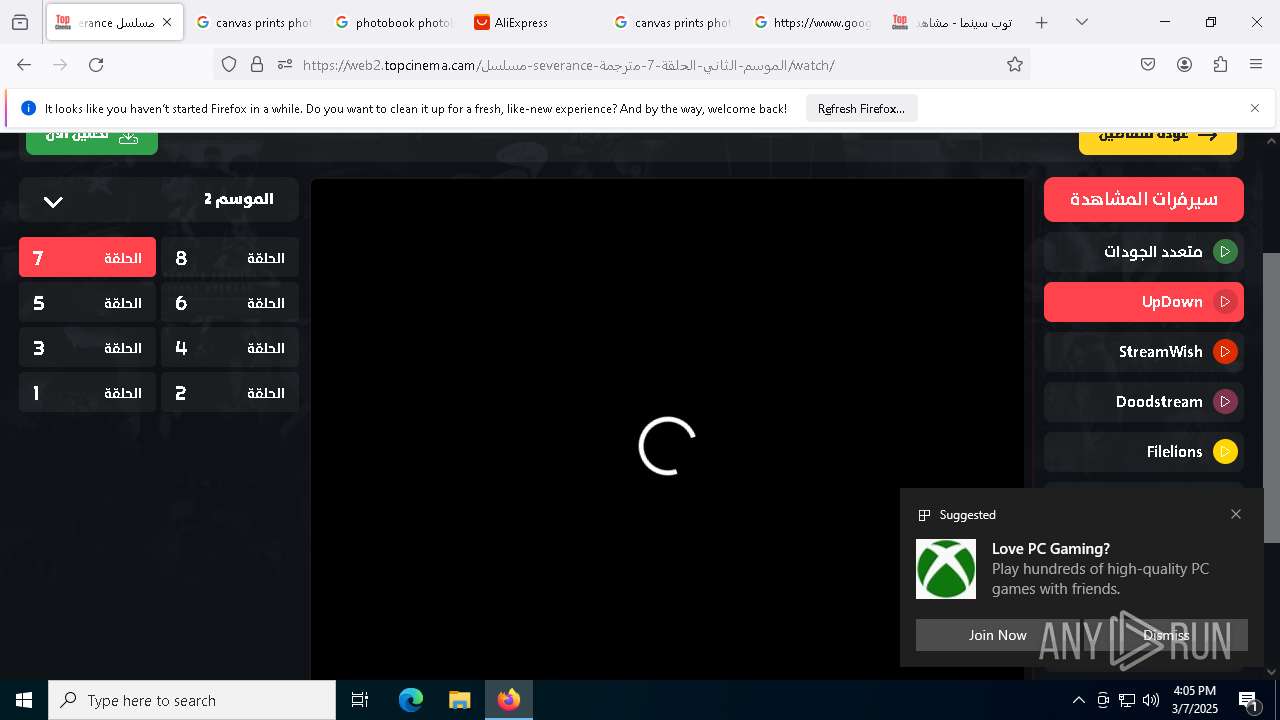The height and width of the screenshot is (720, 1280).
Task: Click Firefox icon in taskbar
Action: (509, 700)
